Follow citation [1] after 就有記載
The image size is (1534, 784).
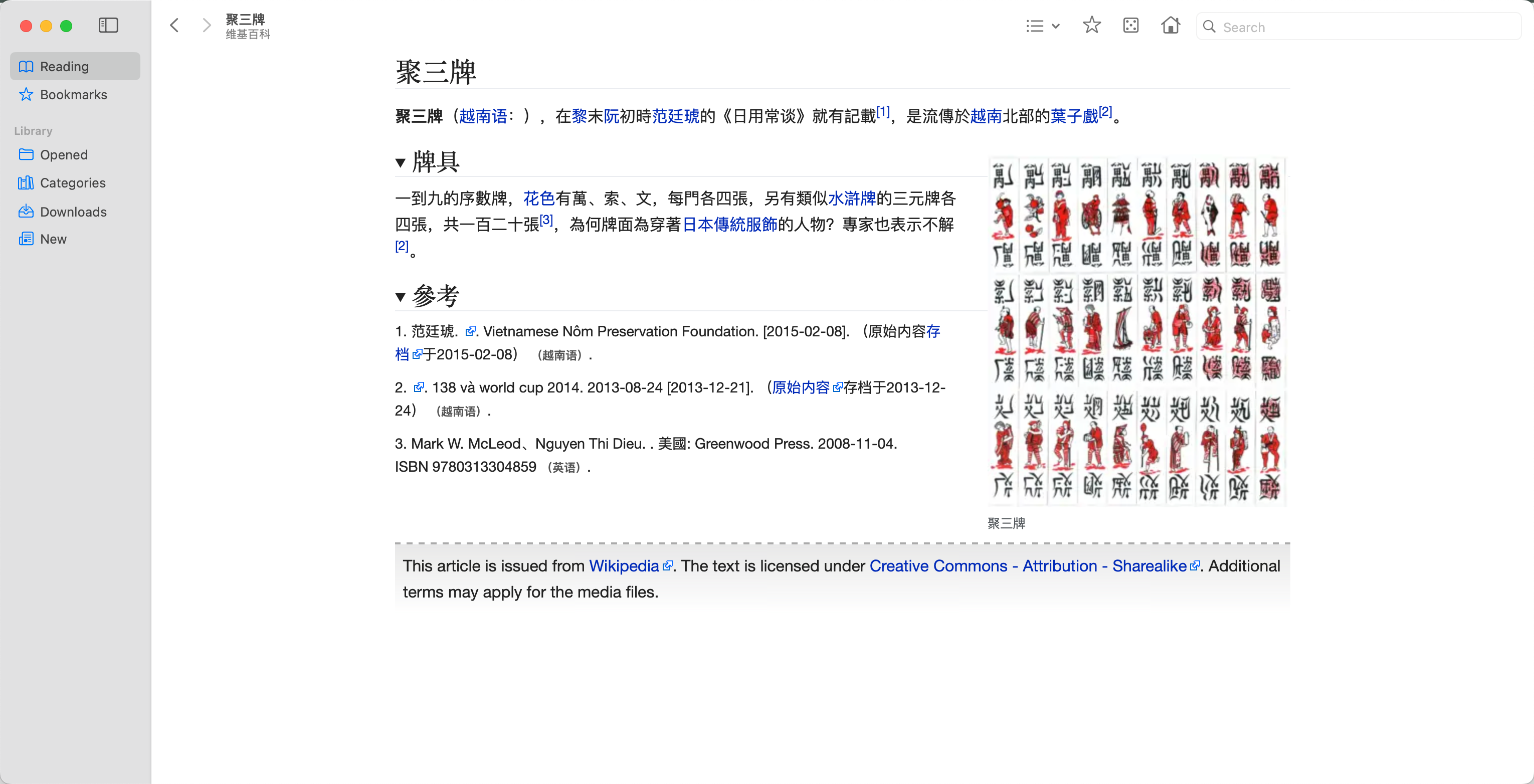(x=883, y=111)
